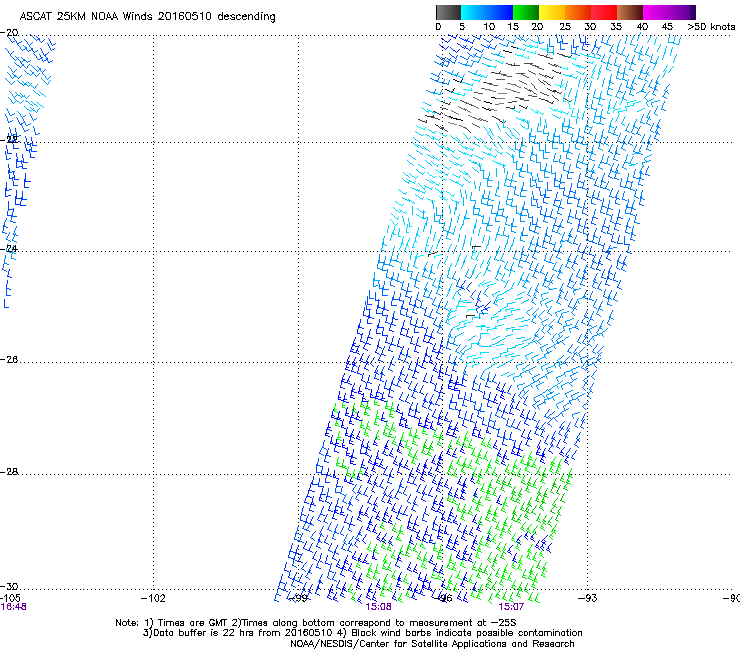Click the ASCAT 25KM NOAA Winds title
740x650 pixels.
pos(147,16)
